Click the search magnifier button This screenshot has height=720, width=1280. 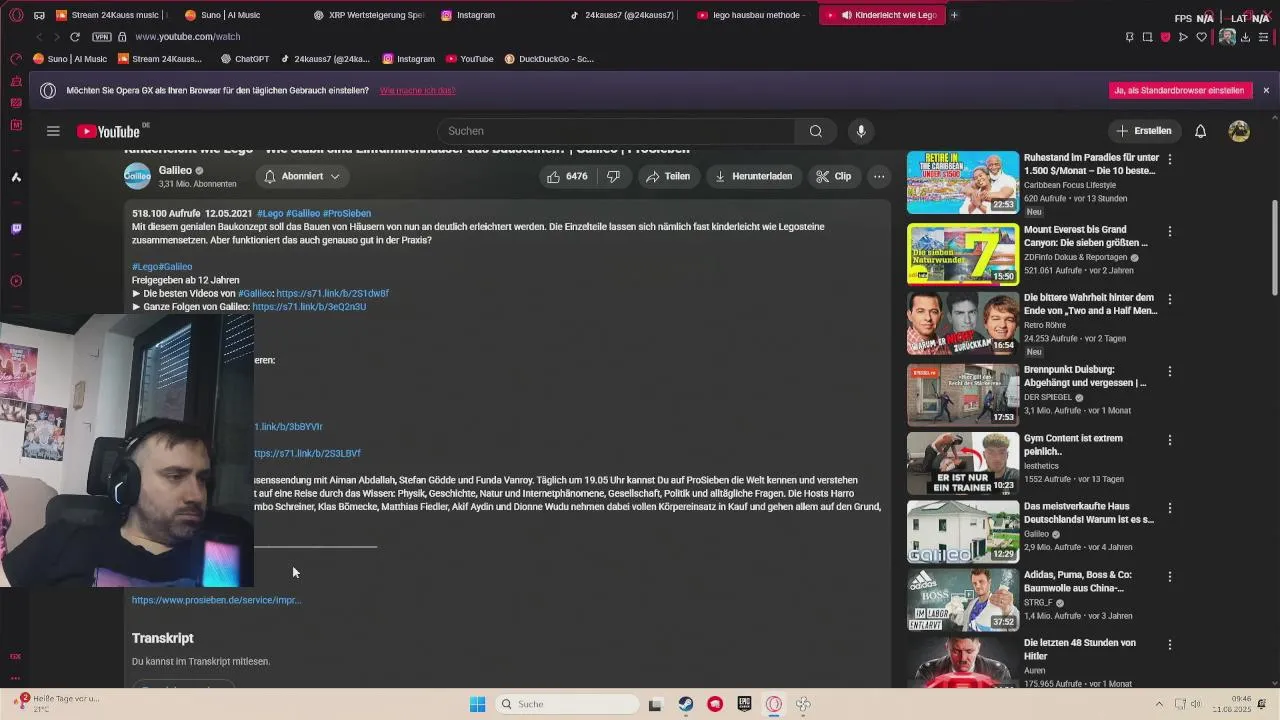point(816,131)
